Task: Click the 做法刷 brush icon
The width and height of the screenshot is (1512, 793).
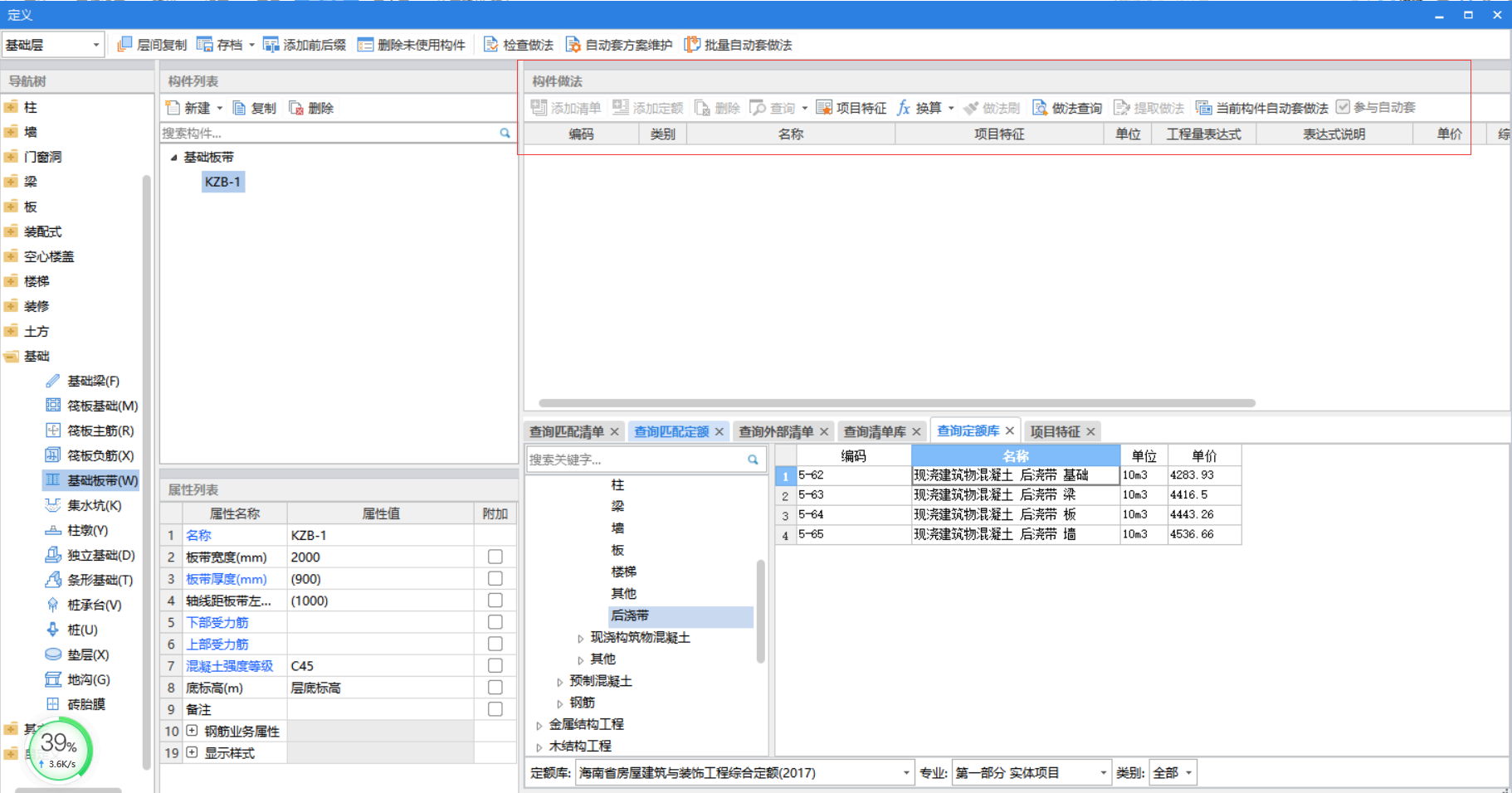Action: (x=971, y=108)
